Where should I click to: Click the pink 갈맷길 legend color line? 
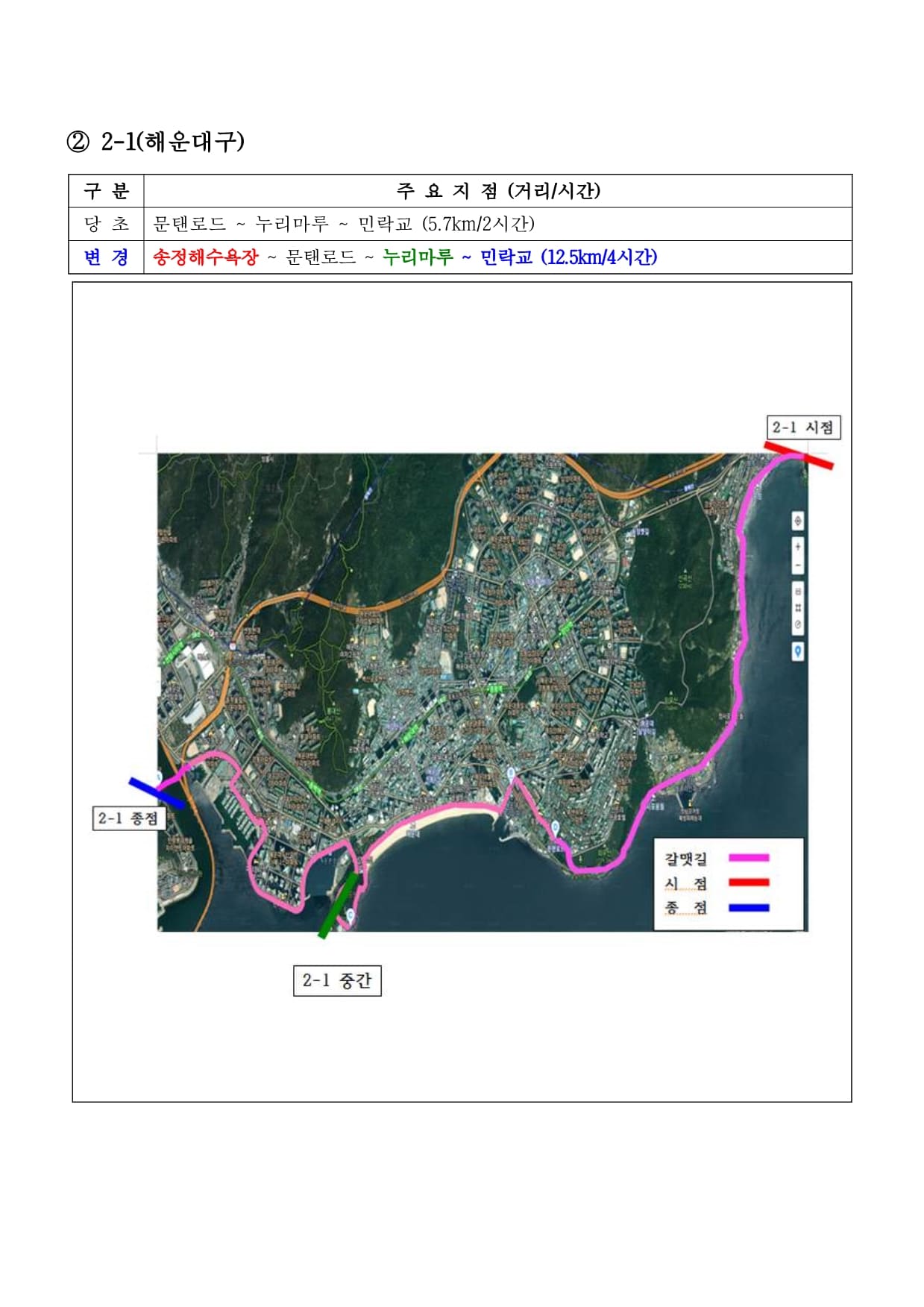(x=748, y=859)
